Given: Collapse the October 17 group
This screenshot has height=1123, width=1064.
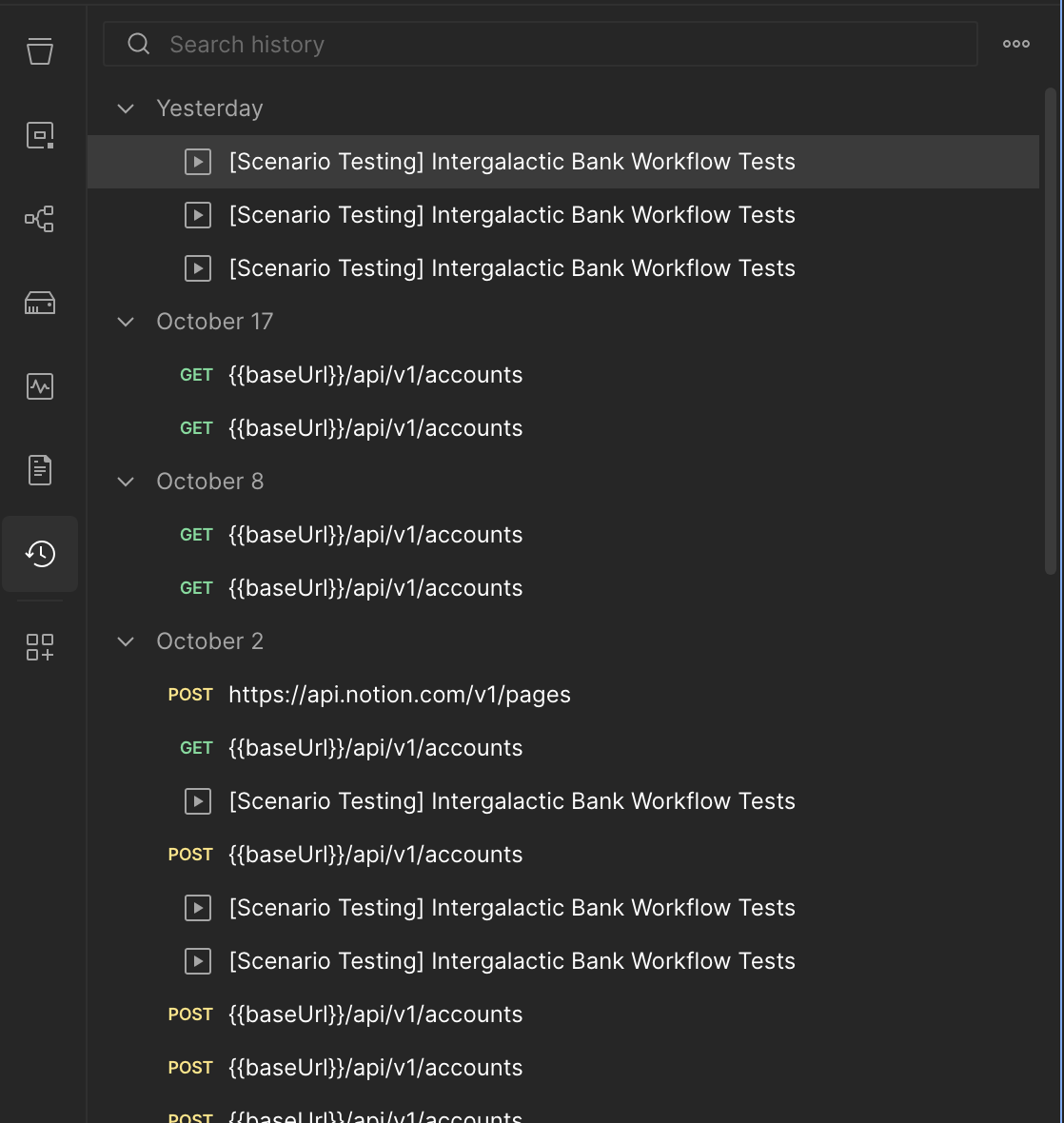Looking at the screenshot, I should coord(126,322).
